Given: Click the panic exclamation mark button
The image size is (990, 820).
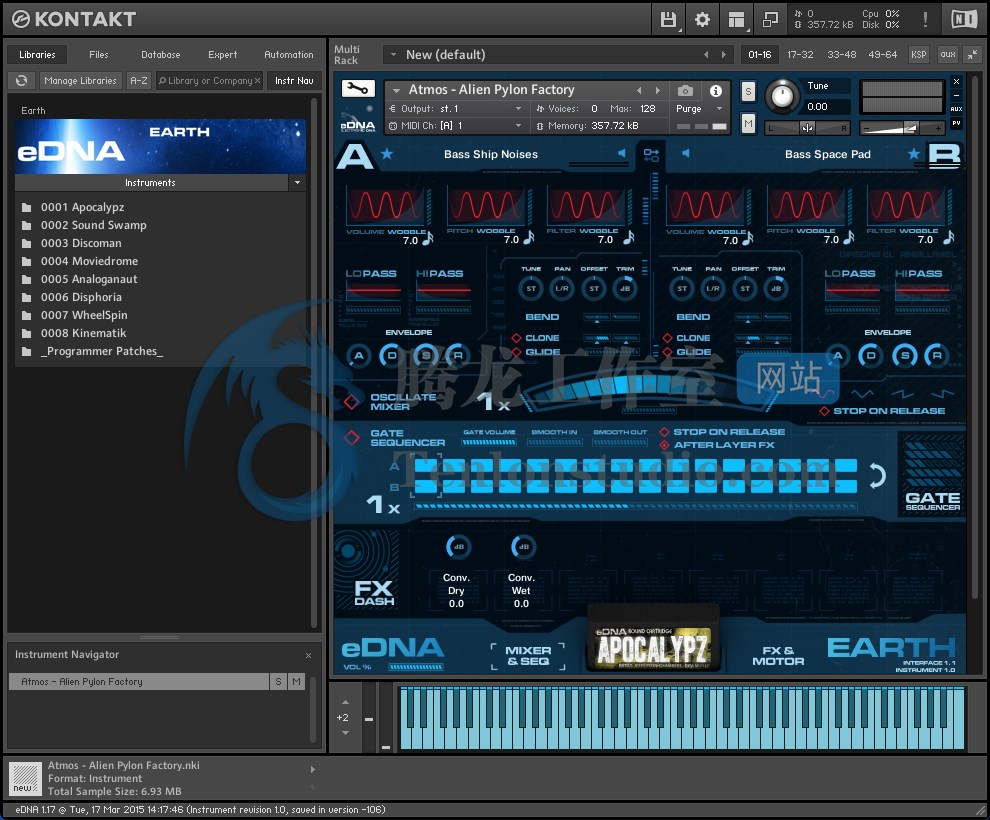Looking at the screenshot, I should pos(925,20).
